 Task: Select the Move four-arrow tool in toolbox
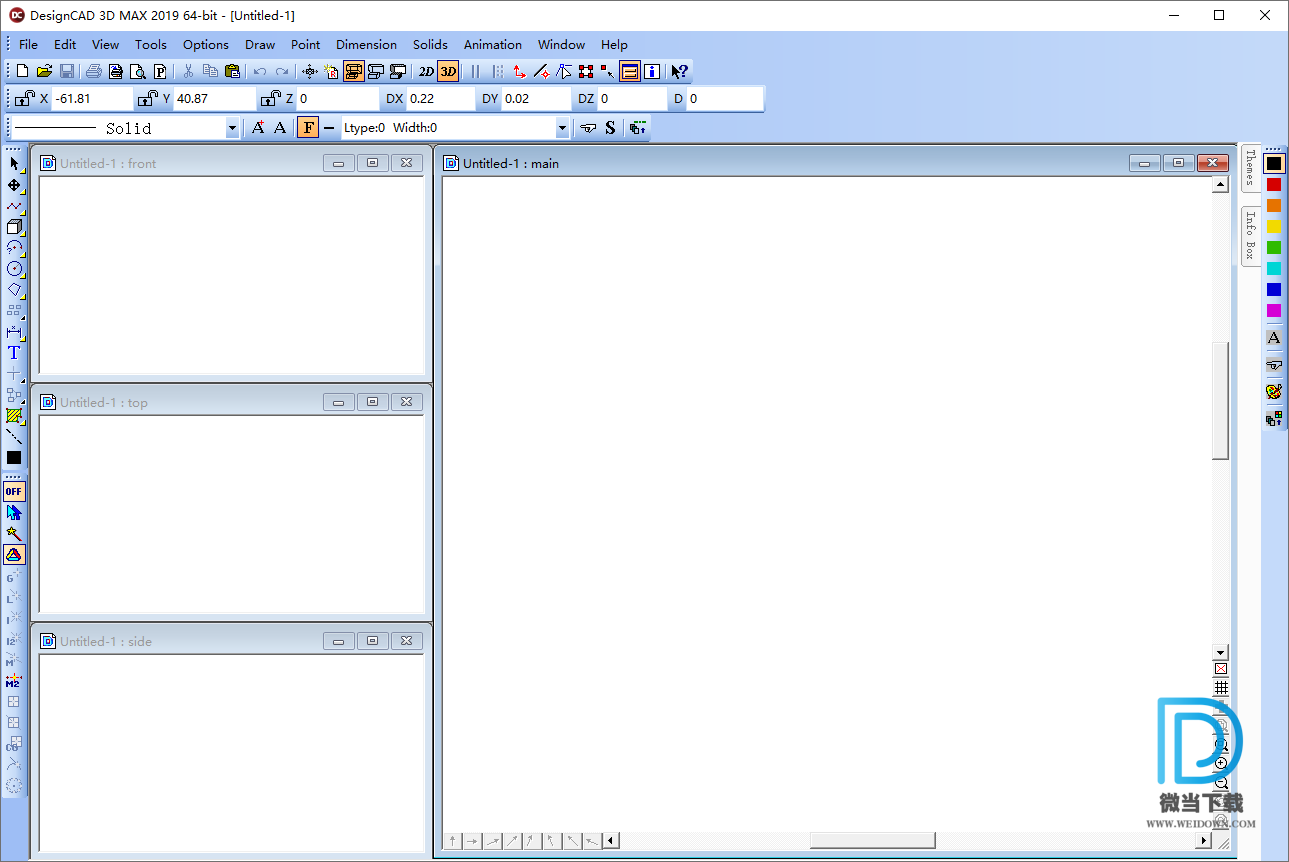14,185
